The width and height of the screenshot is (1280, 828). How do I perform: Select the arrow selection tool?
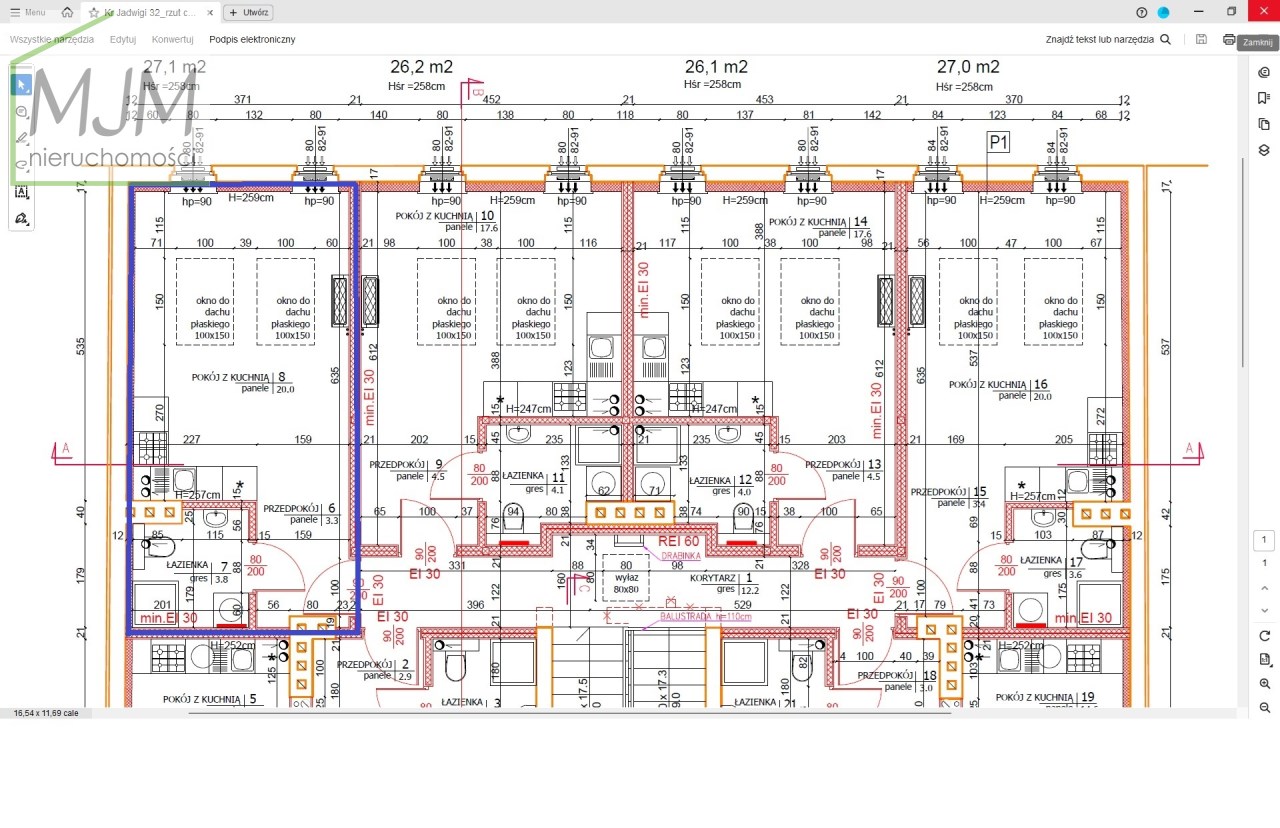click(x=21, y=84)
